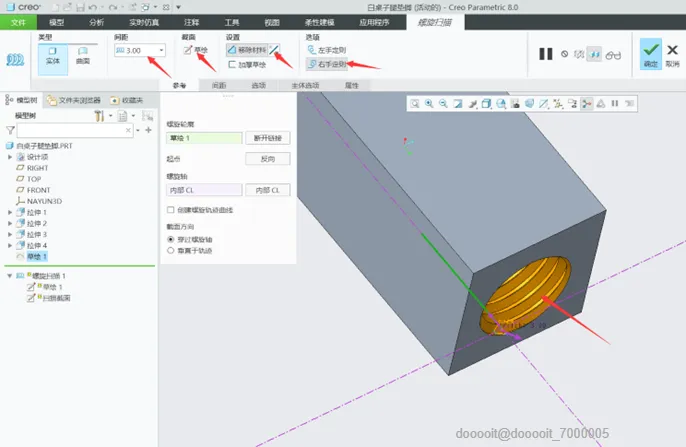The width and height of the screenshot is (686, 447).
Task: Open the pitch value 3.00 dropdown
Action: point(161,50)
